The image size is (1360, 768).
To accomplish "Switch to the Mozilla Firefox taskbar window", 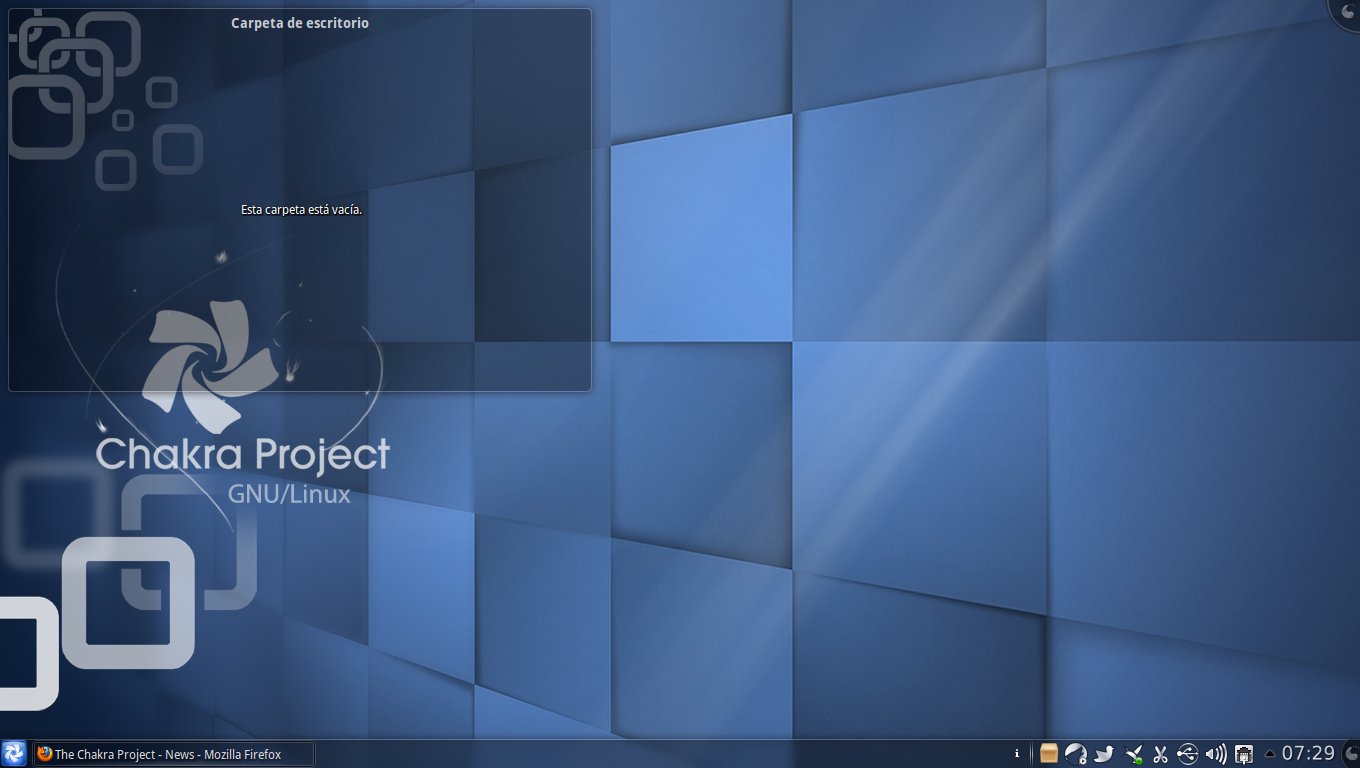I will pos(173,754).
